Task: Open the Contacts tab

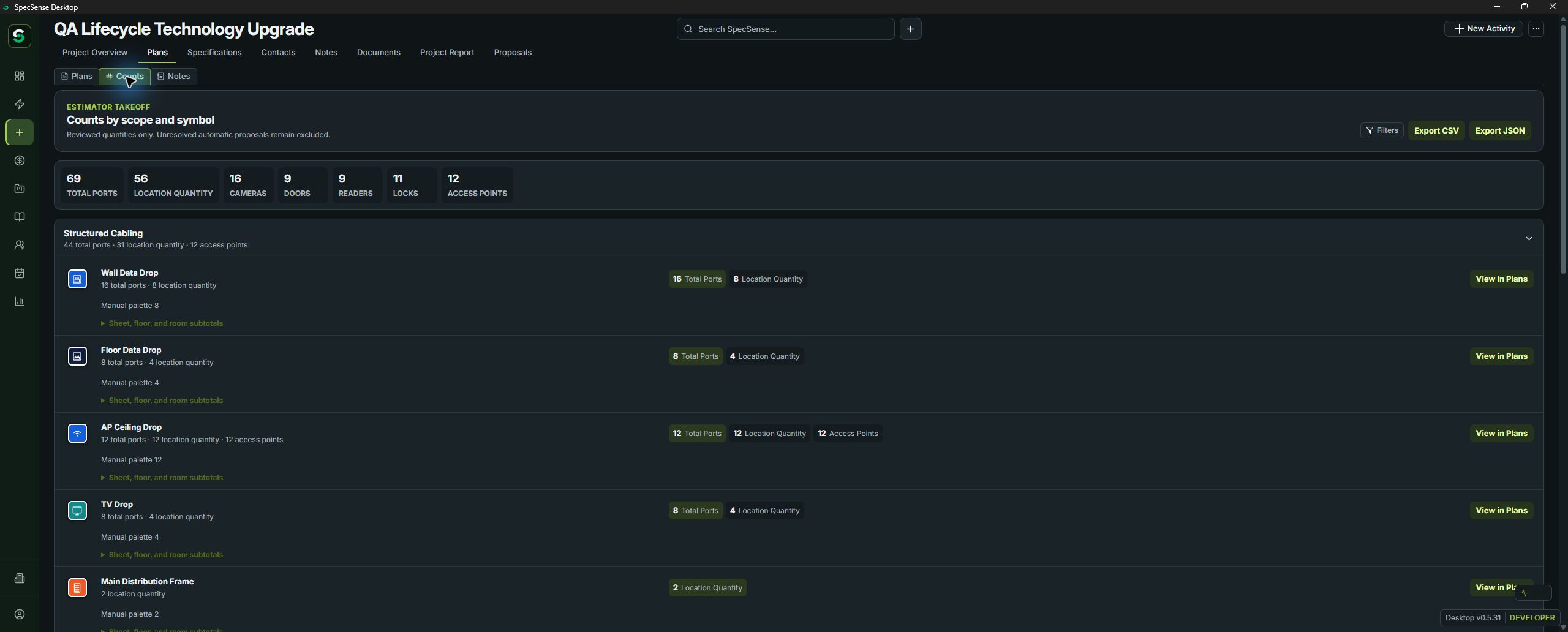Action: pos(278,53)
